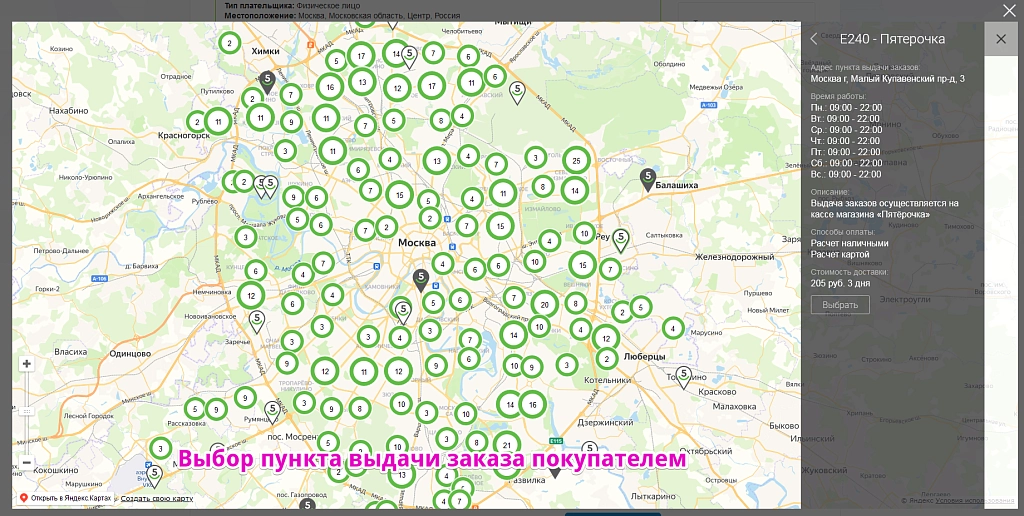The image size is (1024, 516).
Task: Click the cluster marker numbered 20
Action: click(x=544, y=304)
